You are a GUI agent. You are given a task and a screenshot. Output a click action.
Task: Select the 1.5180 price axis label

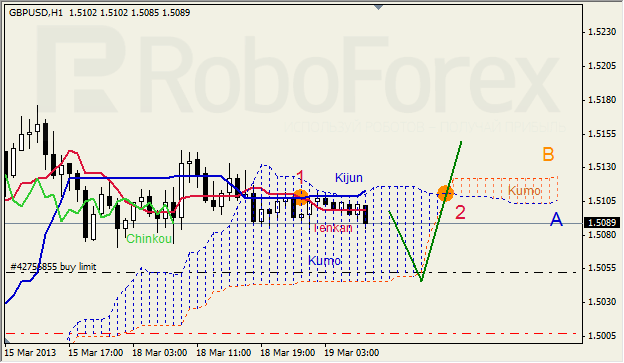[x=602, y=100]
